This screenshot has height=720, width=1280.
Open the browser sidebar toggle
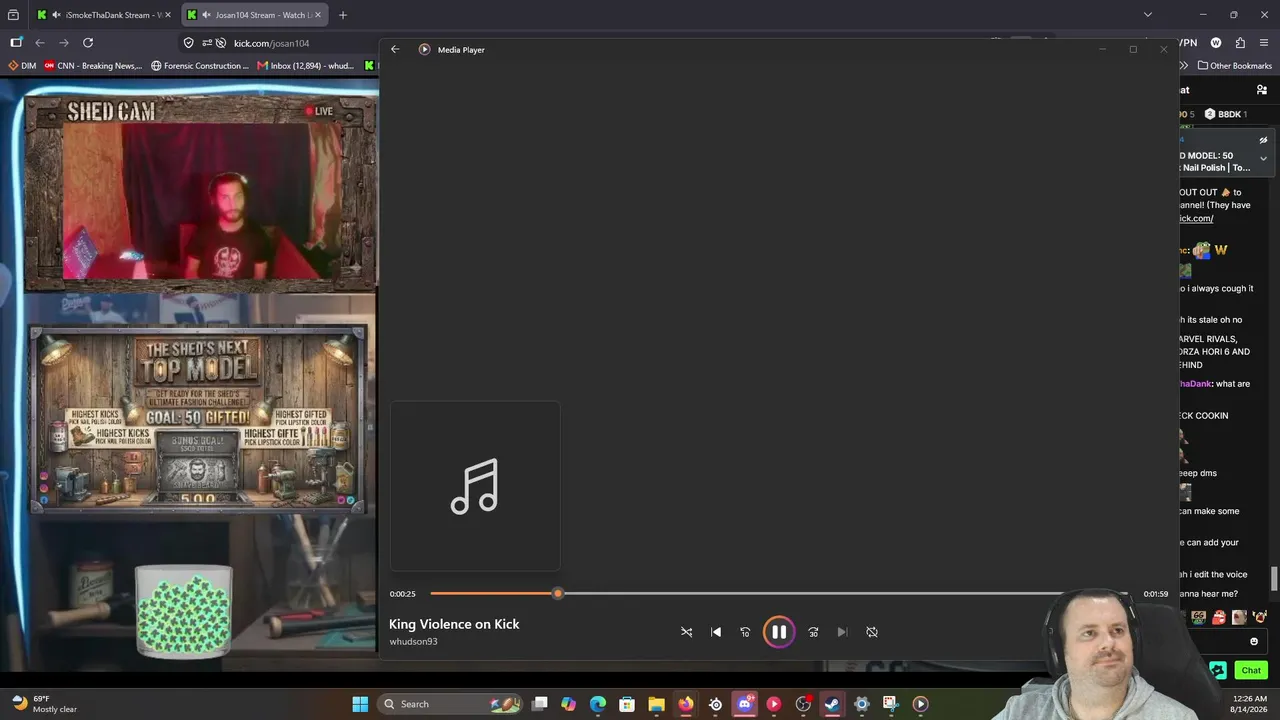tap(16, 43)
